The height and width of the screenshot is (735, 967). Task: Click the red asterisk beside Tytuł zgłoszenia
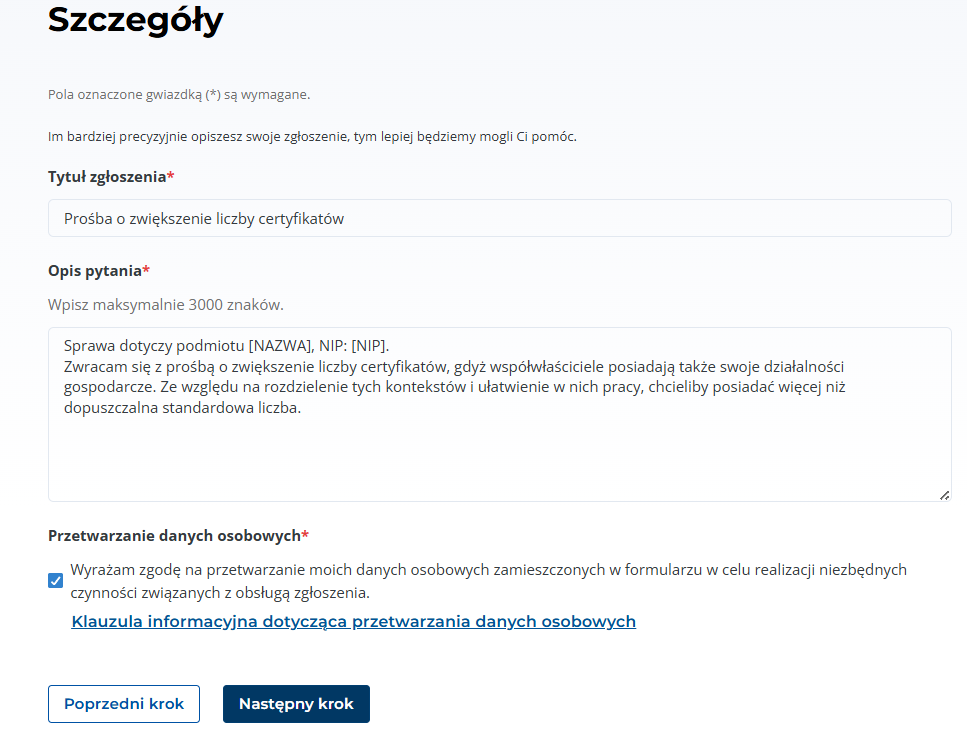tap(171, 176)
